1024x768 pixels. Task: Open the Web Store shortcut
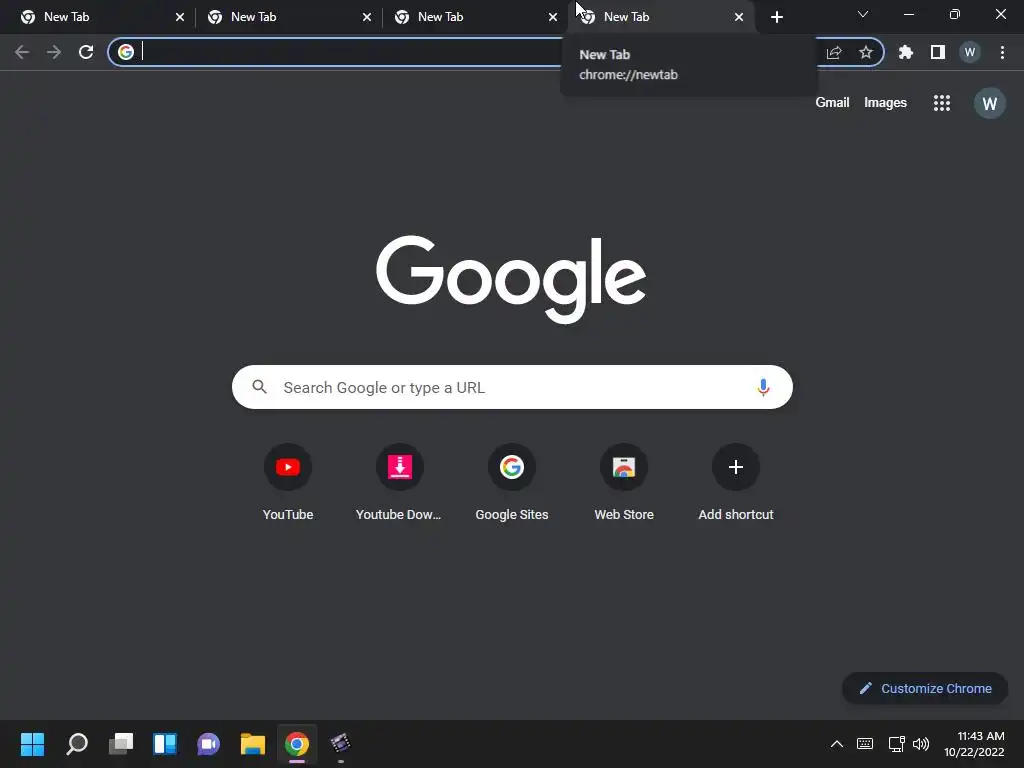624,483
